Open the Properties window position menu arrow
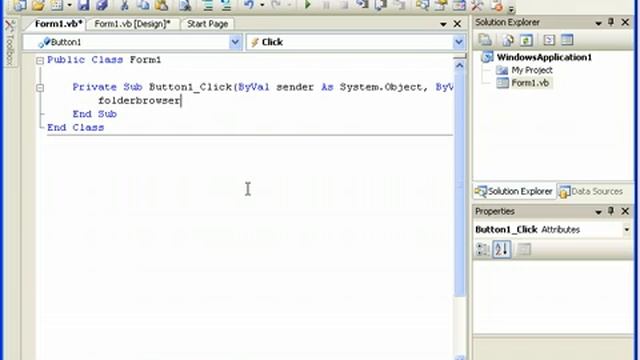 pos(598,212)
